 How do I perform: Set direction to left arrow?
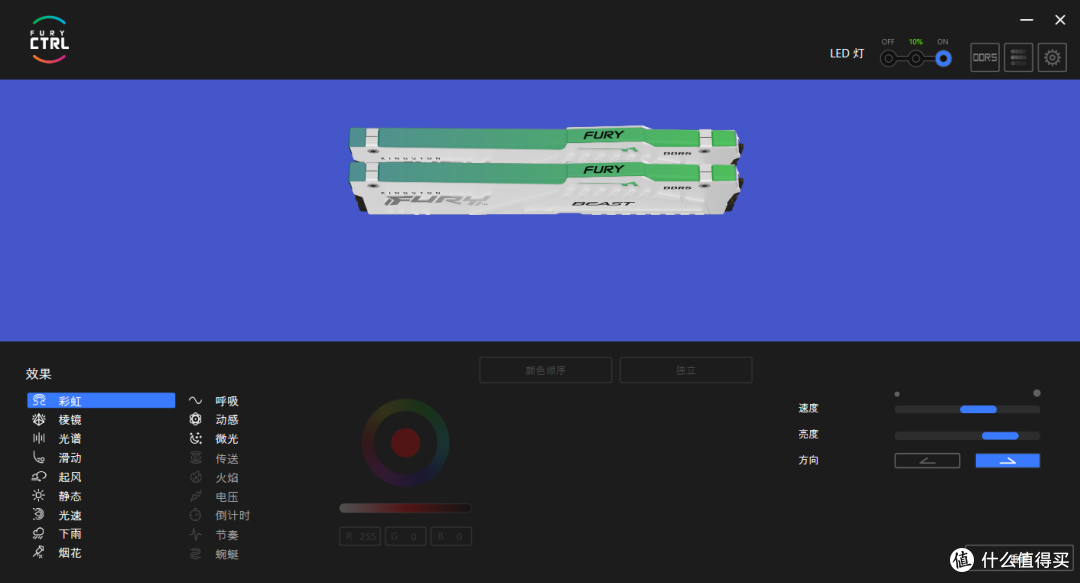tap(927, 460)
